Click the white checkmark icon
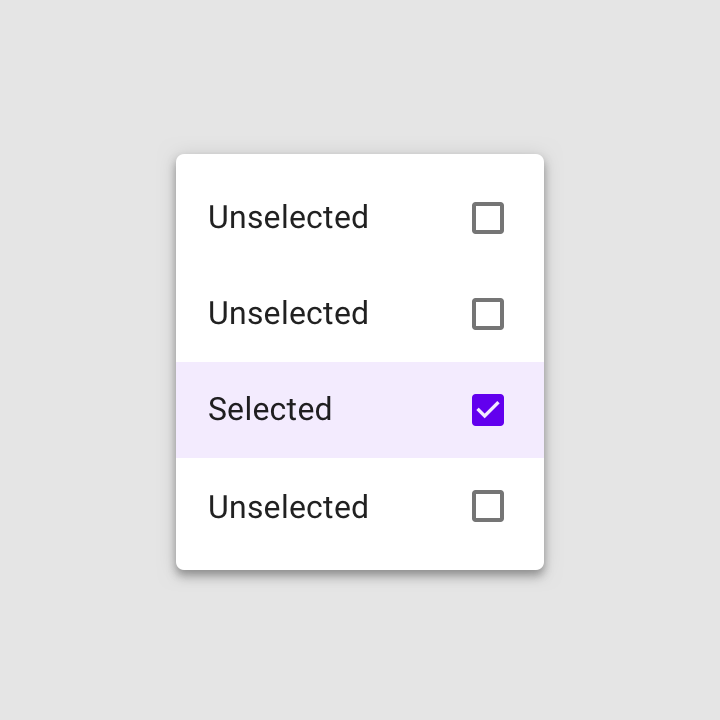720x720 pixels. pos(488,409)
